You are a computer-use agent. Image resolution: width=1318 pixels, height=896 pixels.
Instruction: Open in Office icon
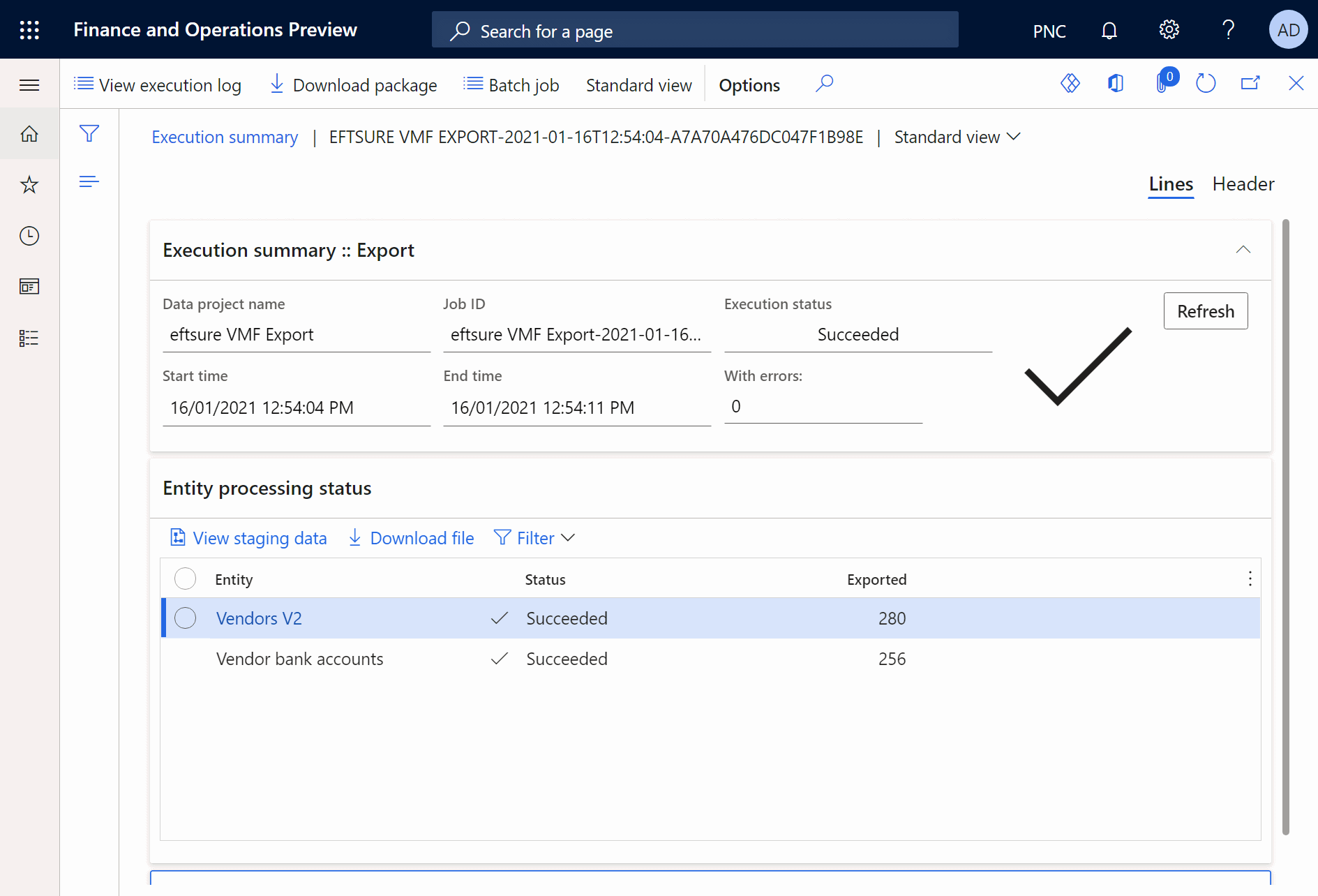click(x=1116, y=84)
